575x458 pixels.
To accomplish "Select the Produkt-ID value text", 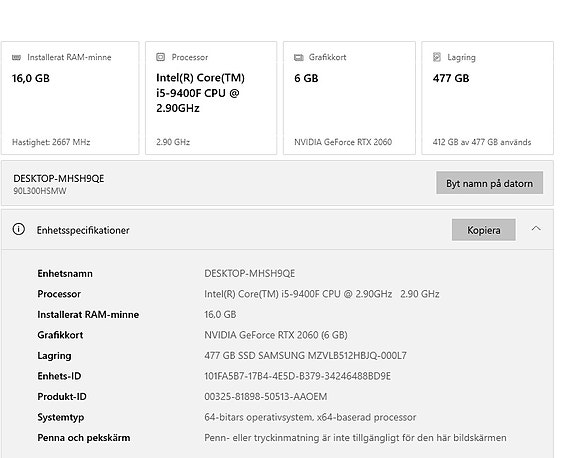I will 265,396.
